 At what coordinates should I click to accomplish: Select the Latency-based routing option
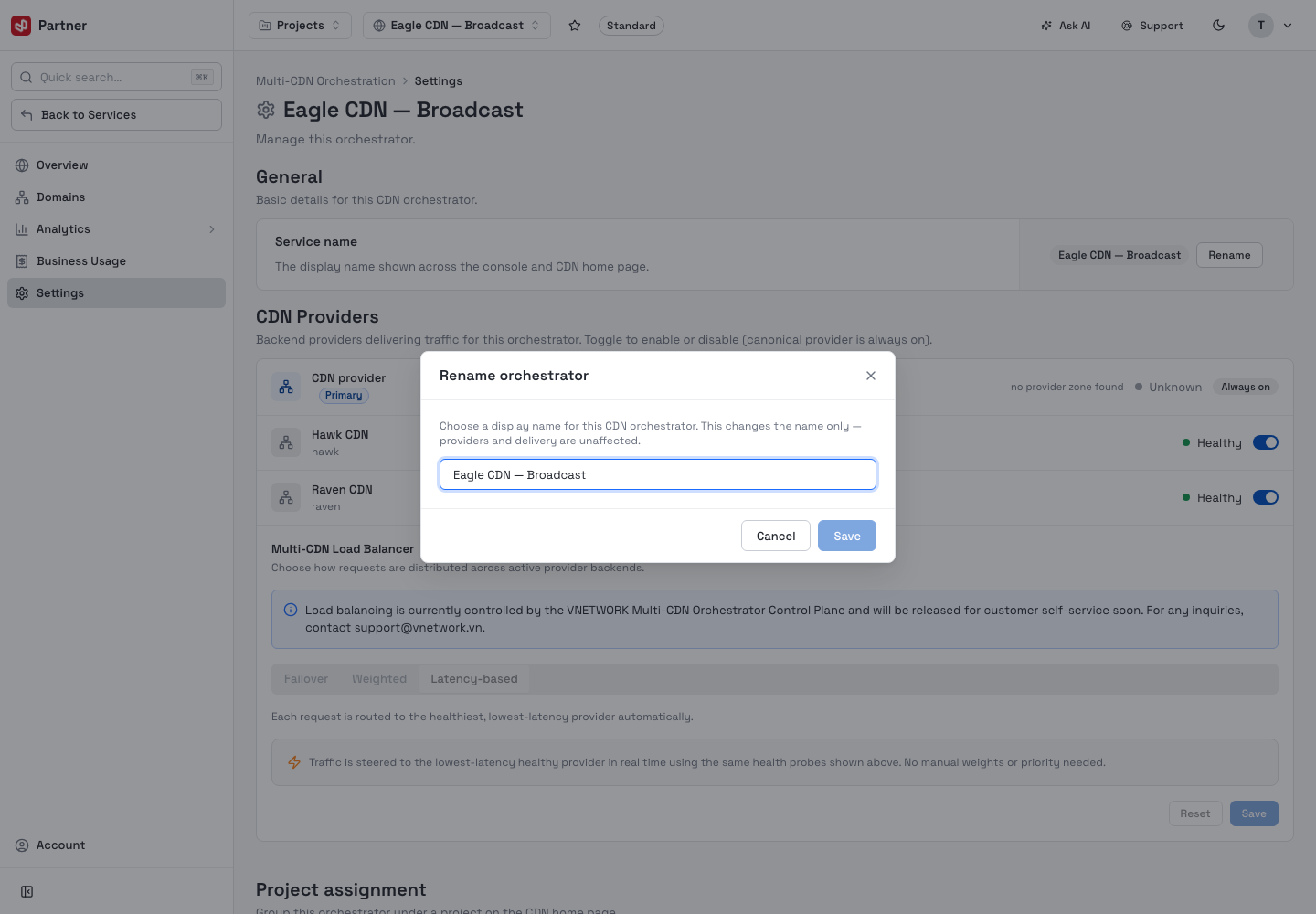coord(473,679)
